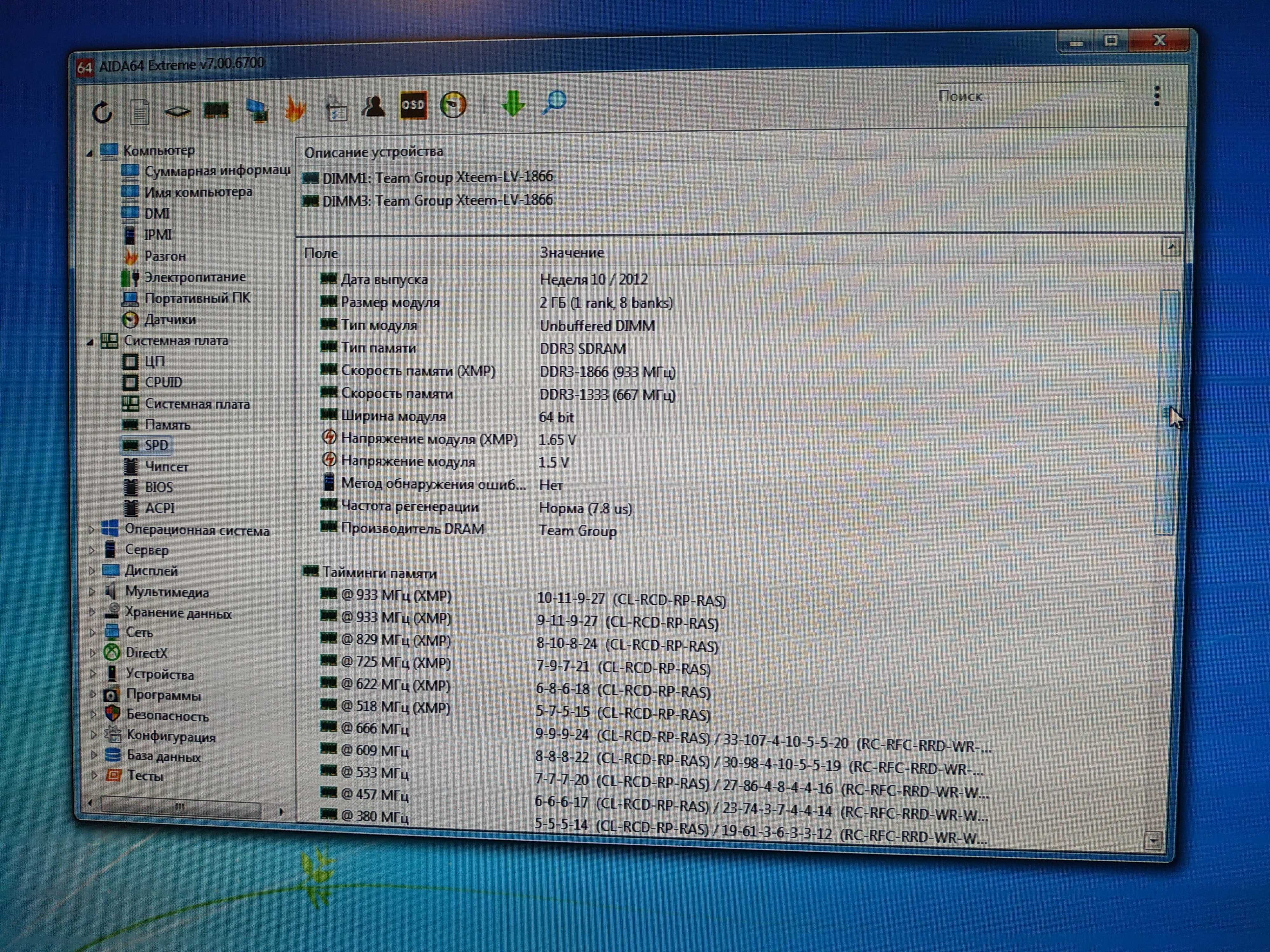
Task: Open Портативный ПК tree item
Action: 187,298
